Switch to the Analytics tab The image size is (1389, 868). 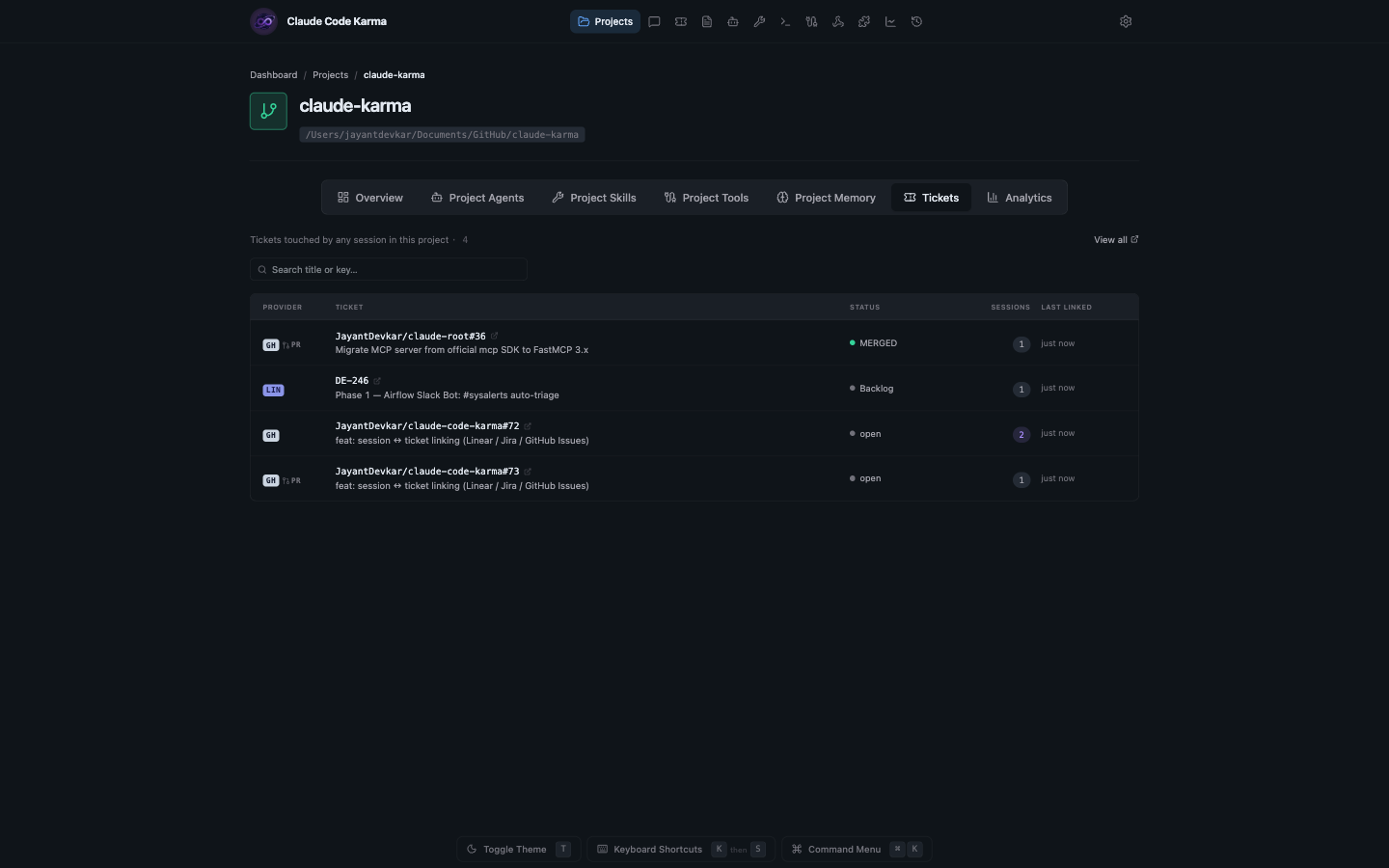pyautogui.click(x=1020, y=198)
